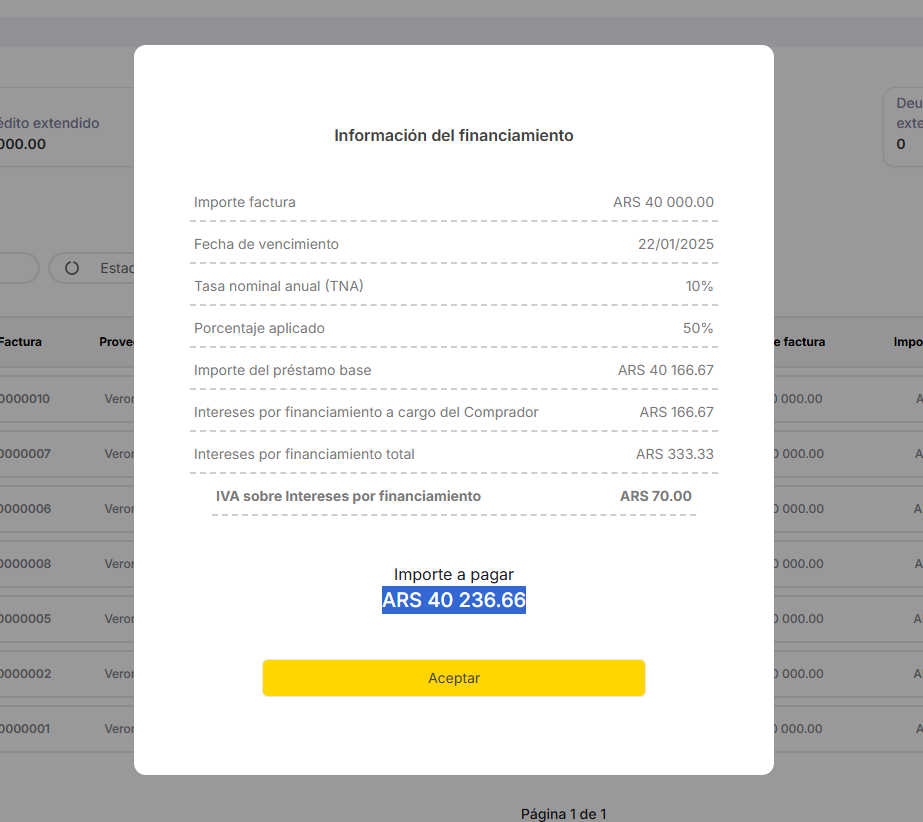Click the due date 22/01/2025
Screen dimensions: 923x822
click(675, 244)
